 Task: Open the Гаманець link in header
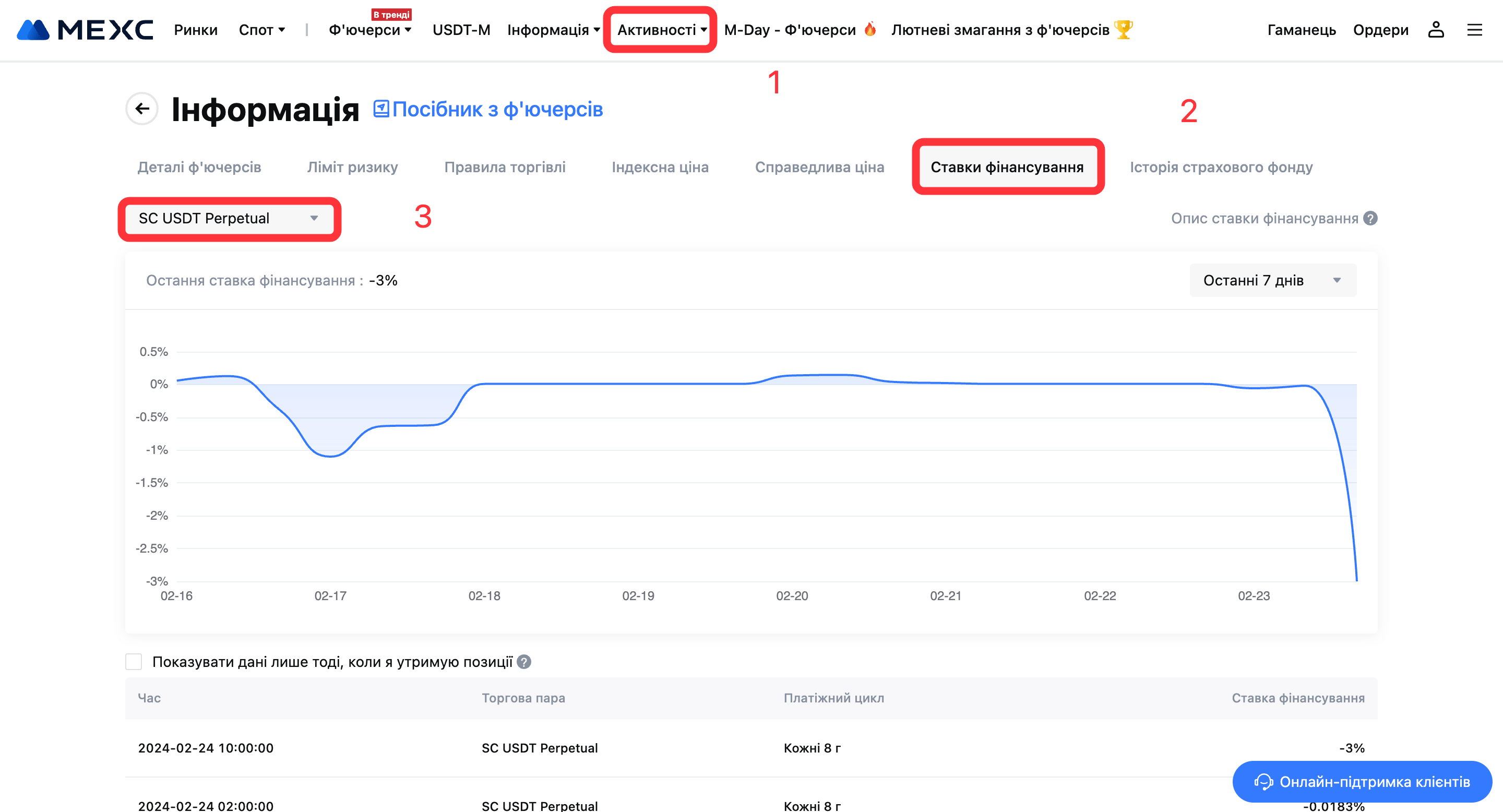tap(1301, 30)
